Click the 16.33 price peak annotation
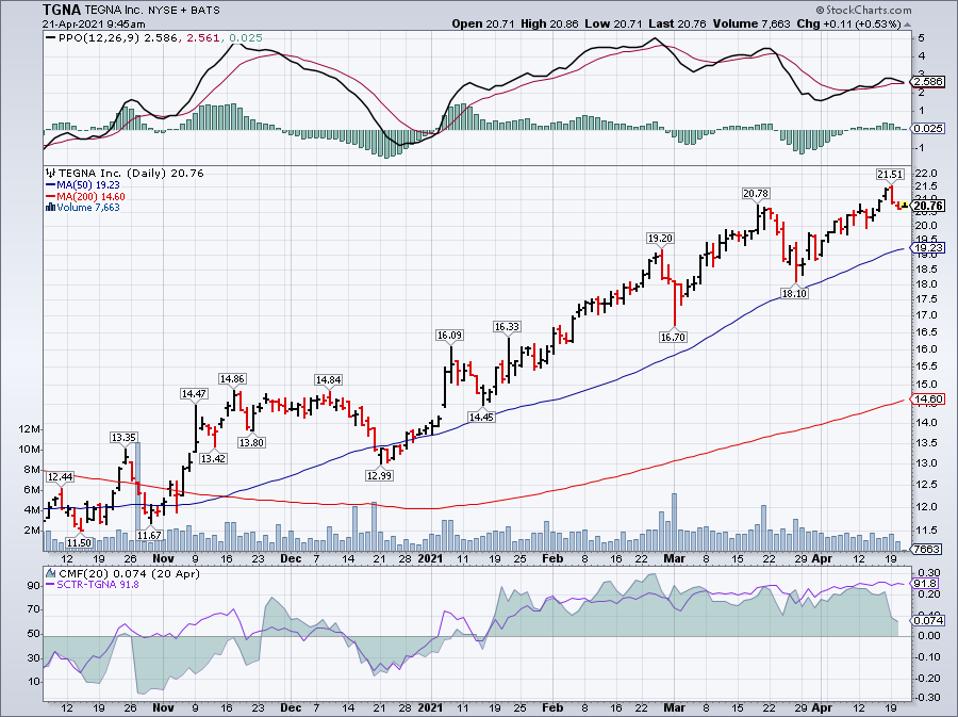This screenshot has width=958, height=717. [x=506, y=327]
